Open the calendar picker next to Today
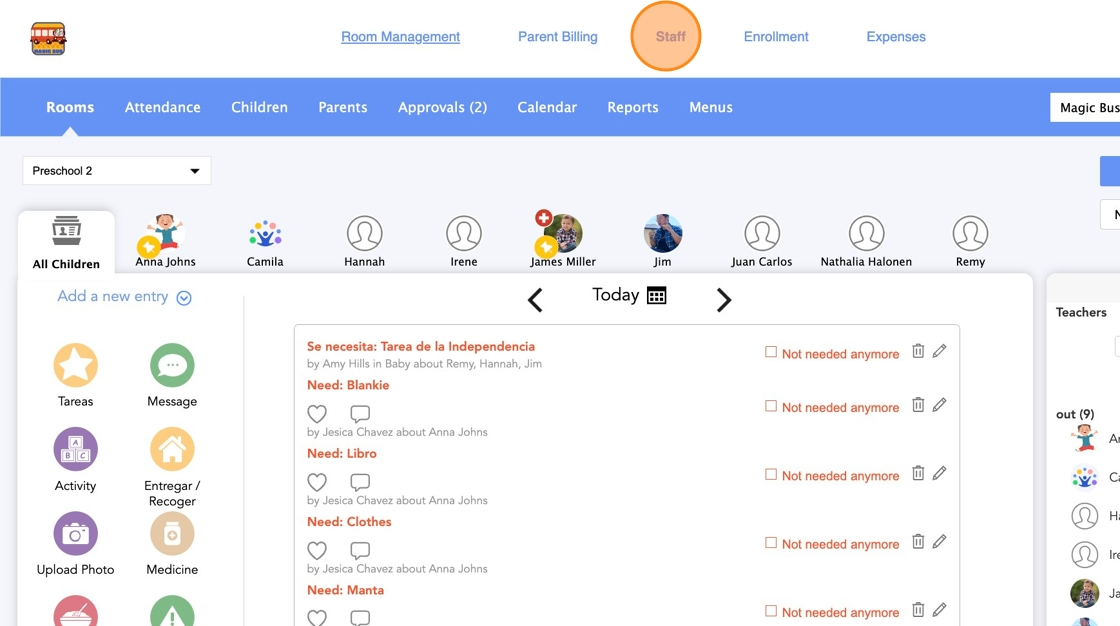Screen dimensions: 1120x626 [x=656, y=295]
